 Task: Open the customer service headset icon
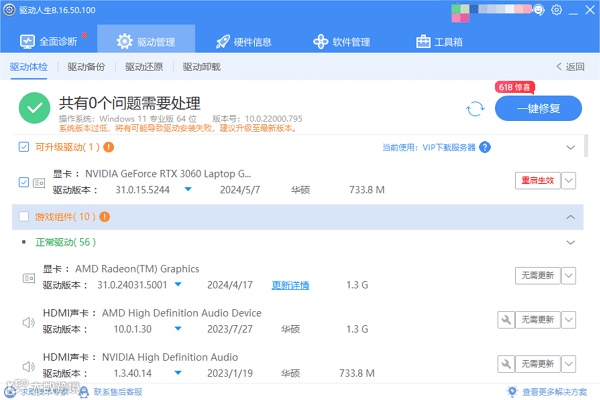point(539,10)
